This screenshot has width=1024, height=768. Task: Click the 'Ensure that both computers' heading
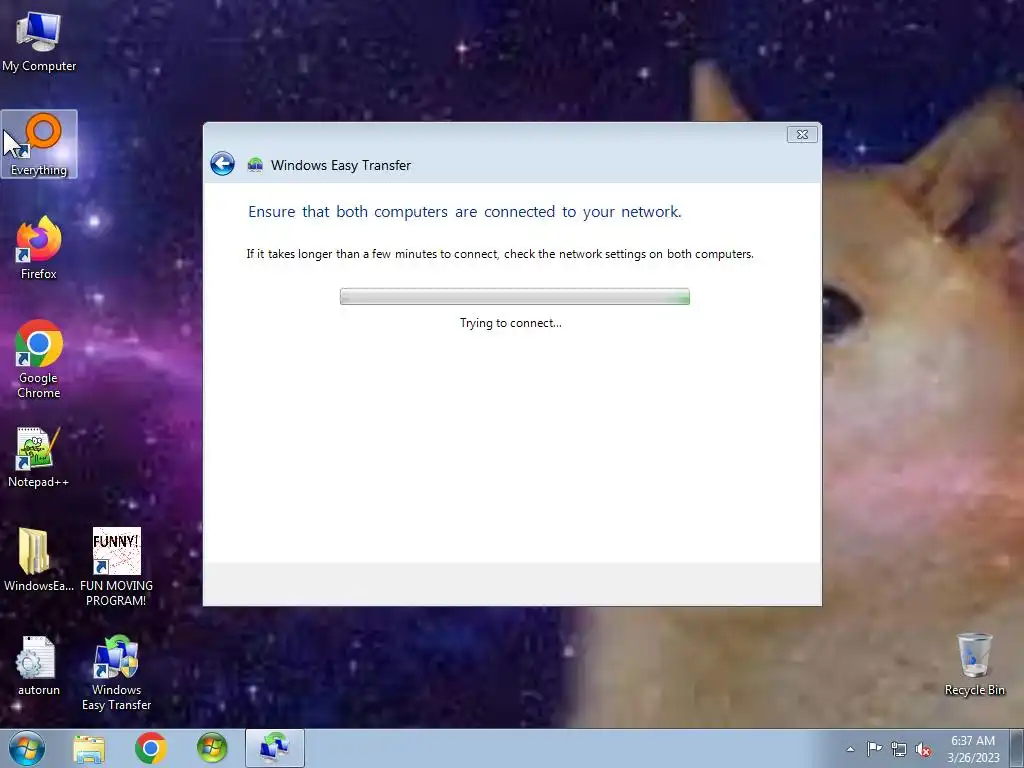point(464,212)
